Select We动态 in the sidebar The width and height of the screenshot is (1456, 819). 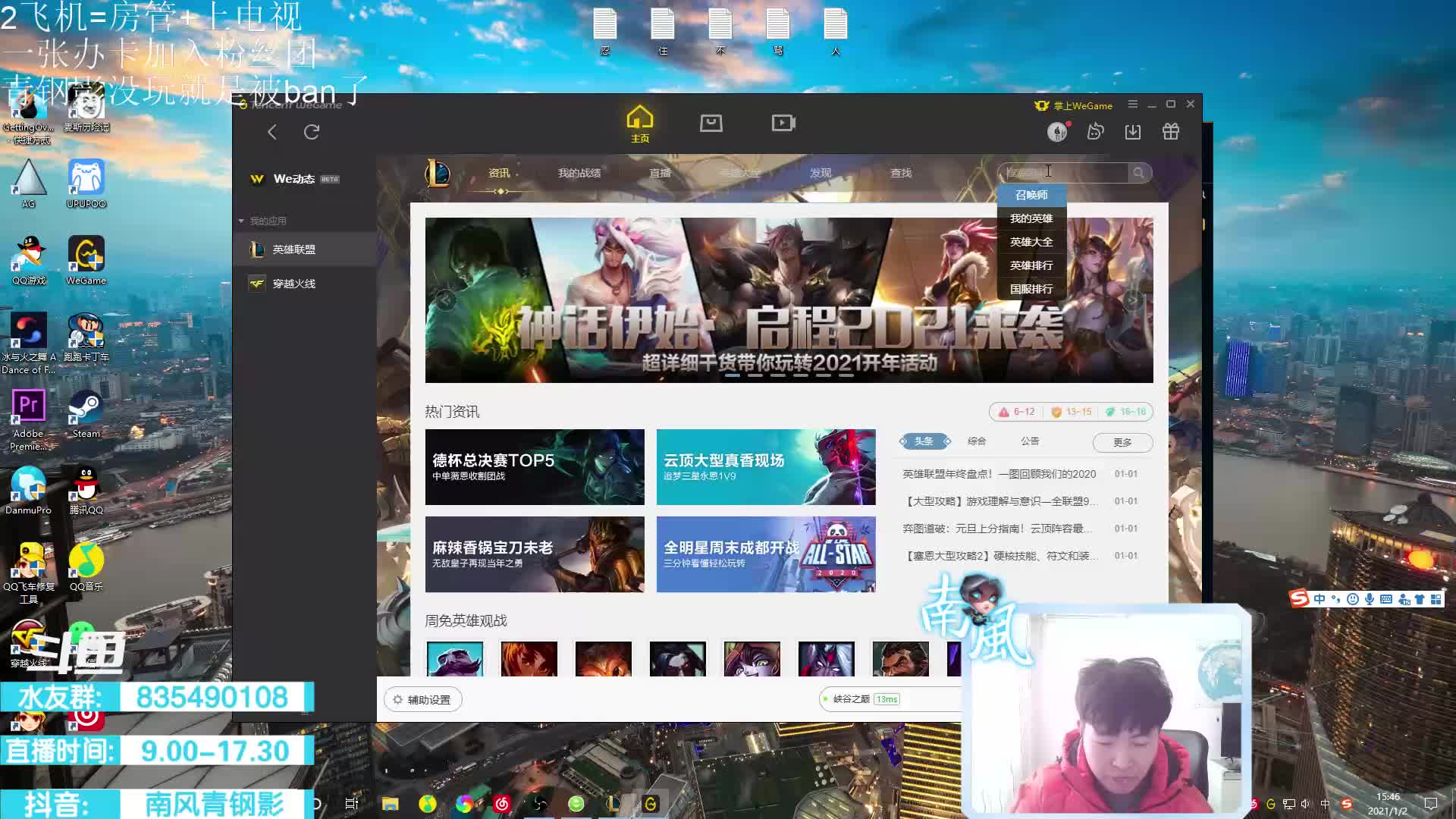click(x=294, y=179)
